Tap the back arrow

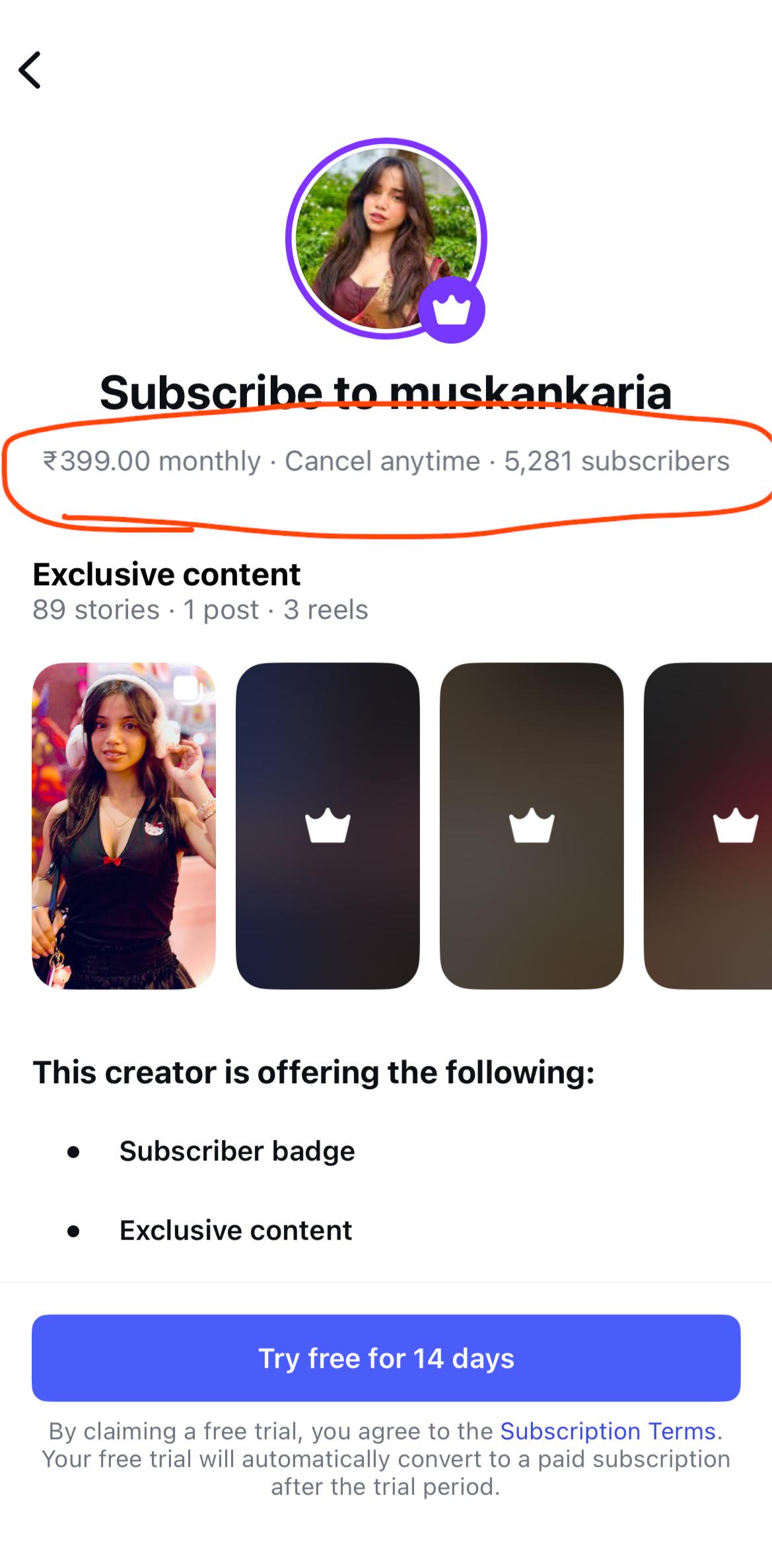click(x=30, y=70)
